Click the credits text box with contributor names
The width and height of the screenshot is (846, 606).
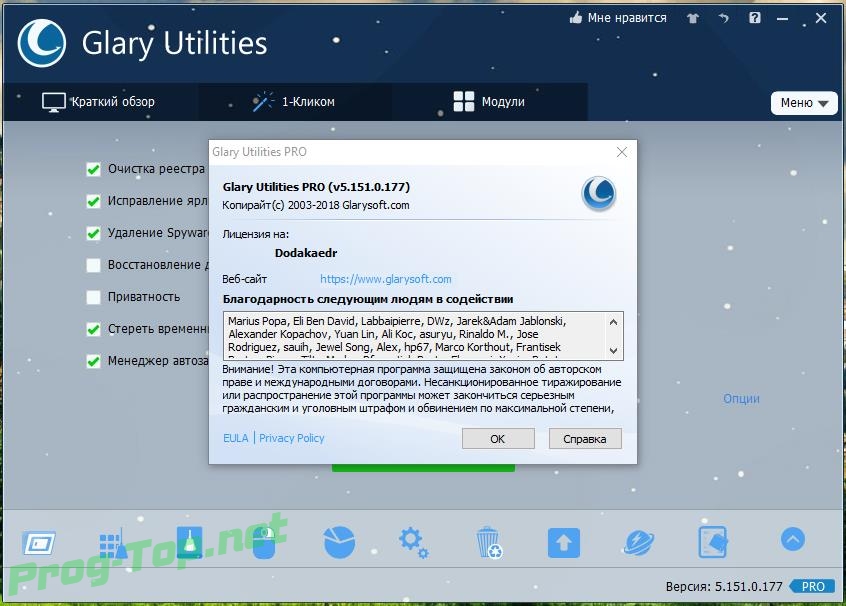(x=423, y=336)
